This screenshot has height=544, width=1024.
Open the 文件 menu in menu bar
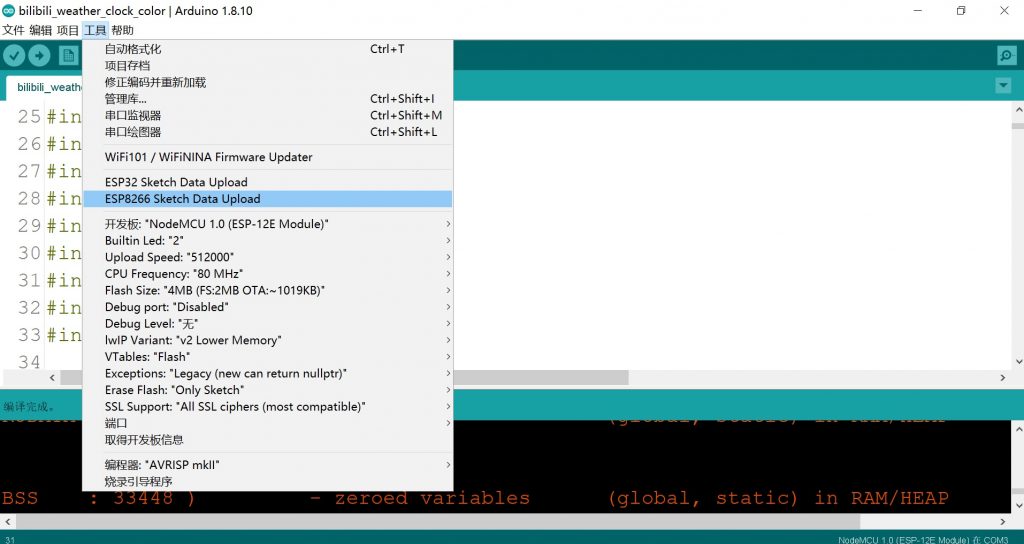[x=13, y=30]
